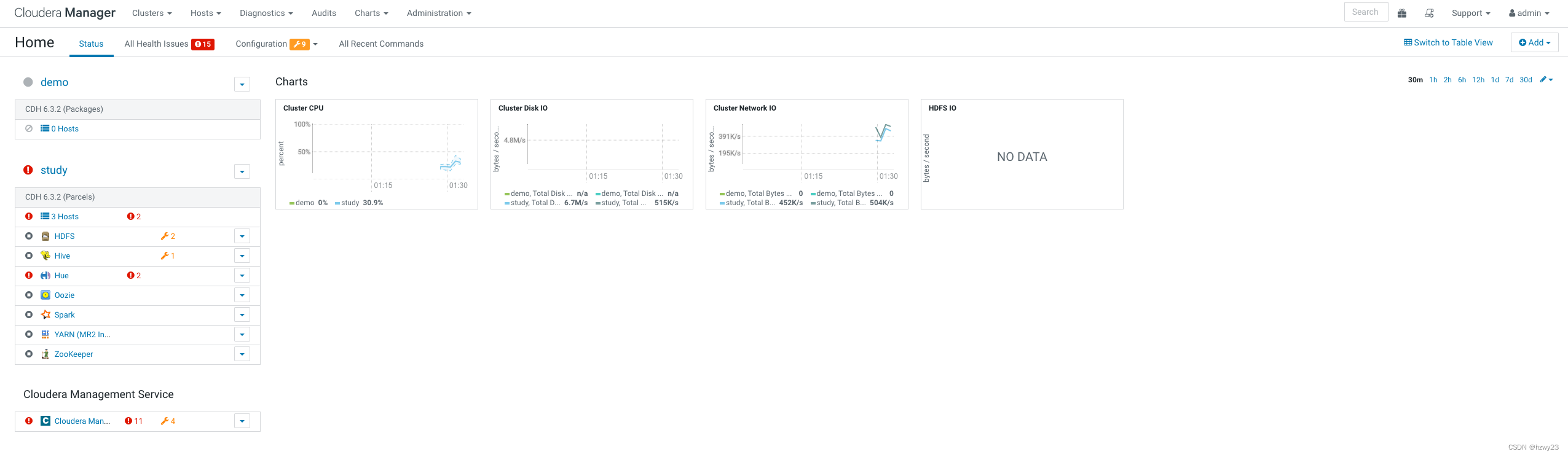Click the red 15 health issues badge

(x=203, y=44)
